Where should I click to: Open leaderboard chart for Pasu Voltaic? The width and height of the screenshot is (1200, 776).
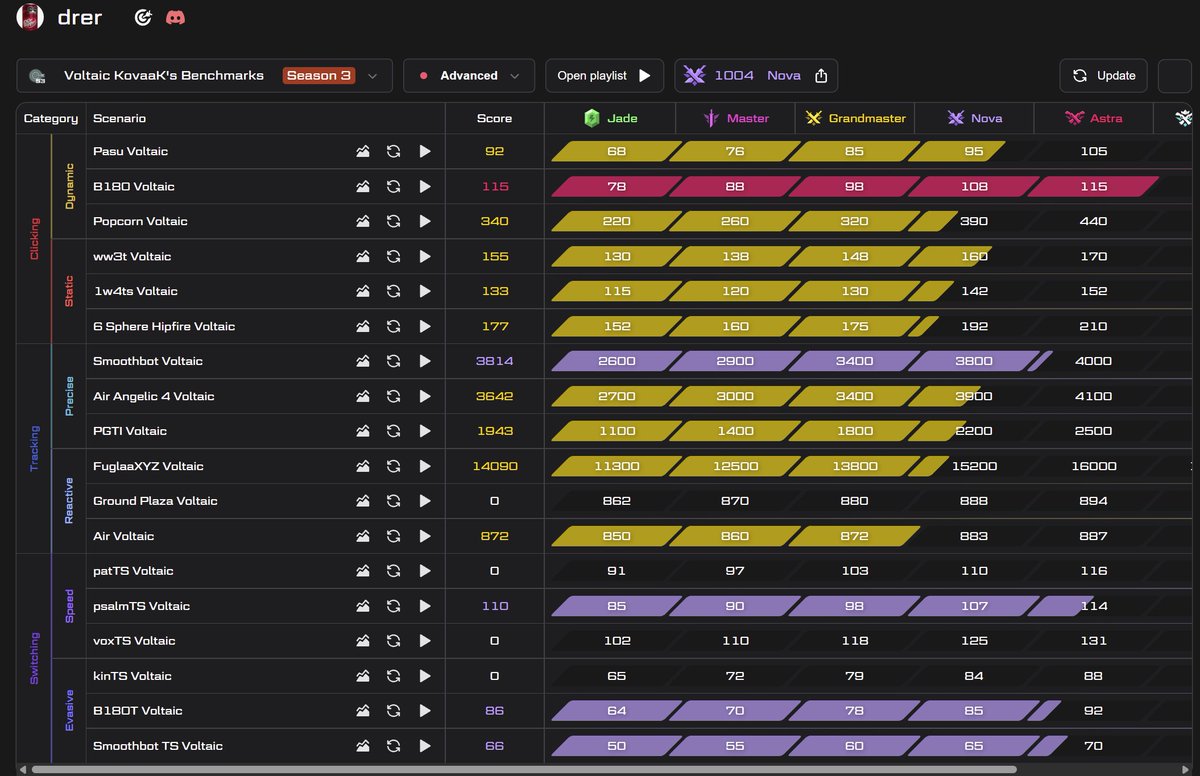tap(363, 151)
